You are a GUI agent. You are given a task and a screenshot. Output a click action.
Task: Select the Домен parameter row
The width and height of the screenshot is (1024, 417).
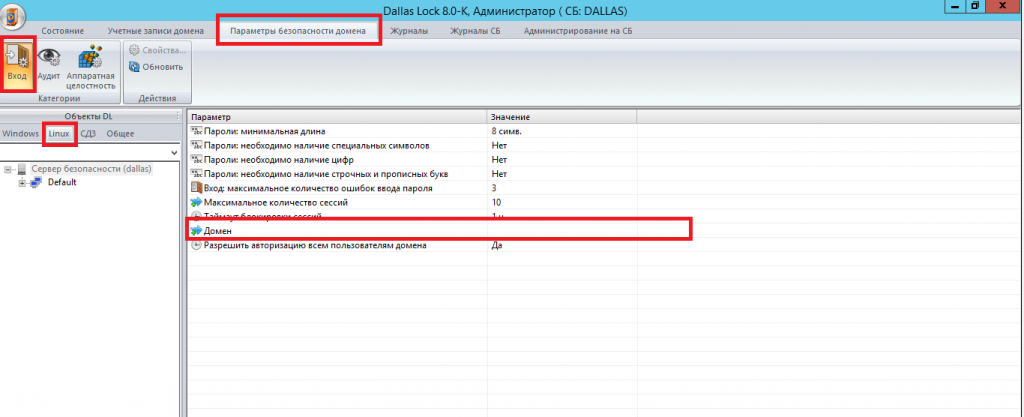coord(412,231)
